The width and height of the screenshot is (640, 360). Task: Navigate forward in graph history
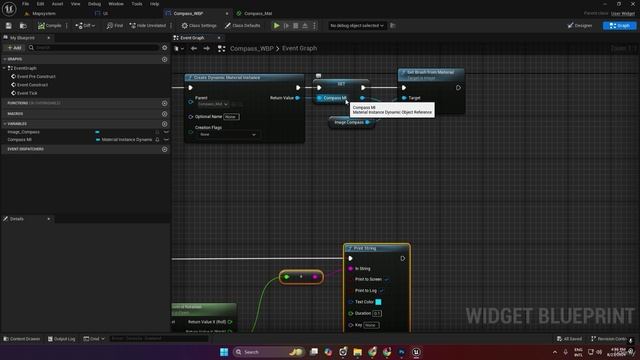[x=207, y=49]
